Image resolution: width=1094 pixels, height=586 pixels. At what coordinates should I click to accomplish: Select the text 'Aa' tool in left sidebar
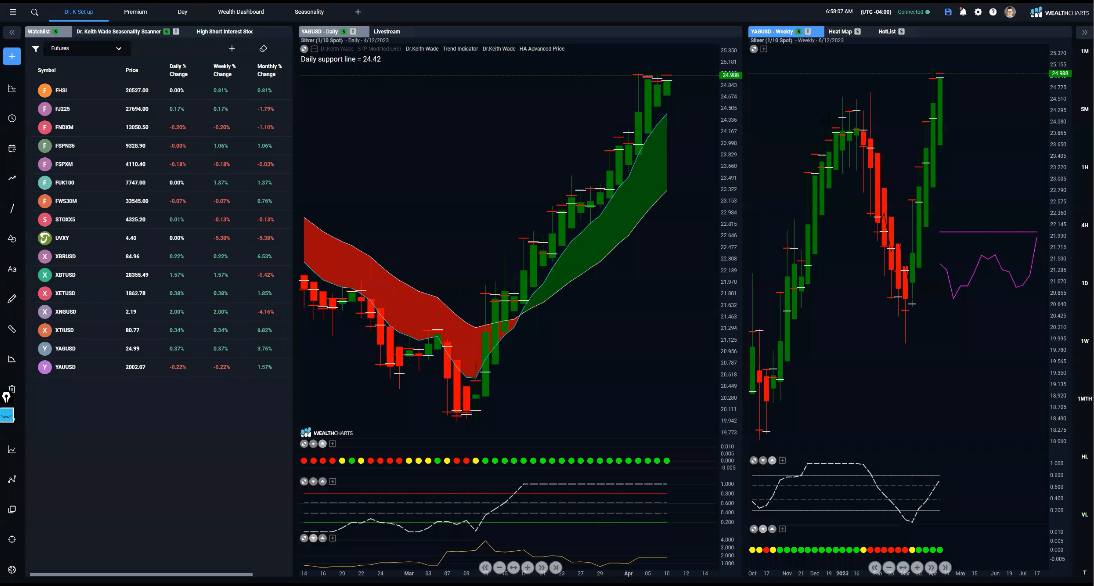click(x=12, y=269)
